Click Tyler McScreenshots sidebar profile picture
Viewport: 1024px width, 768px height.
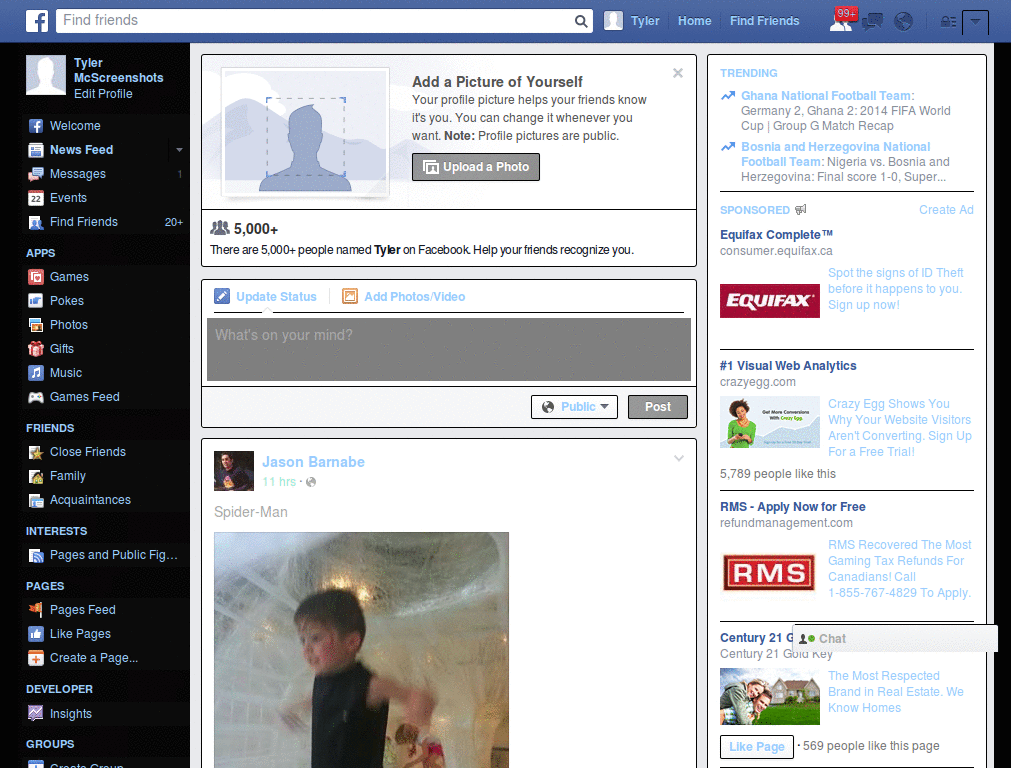point(46,75)
